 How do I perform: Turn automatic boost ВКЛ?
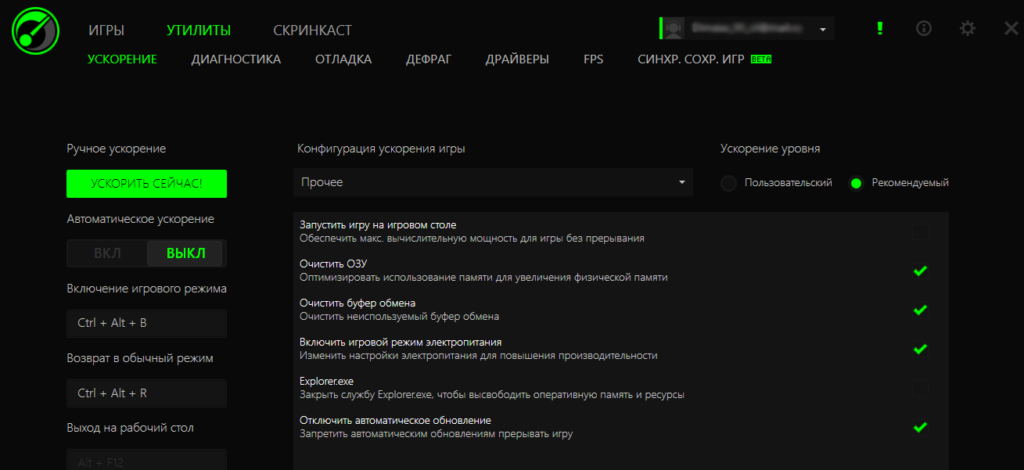[x=108, y=253]
